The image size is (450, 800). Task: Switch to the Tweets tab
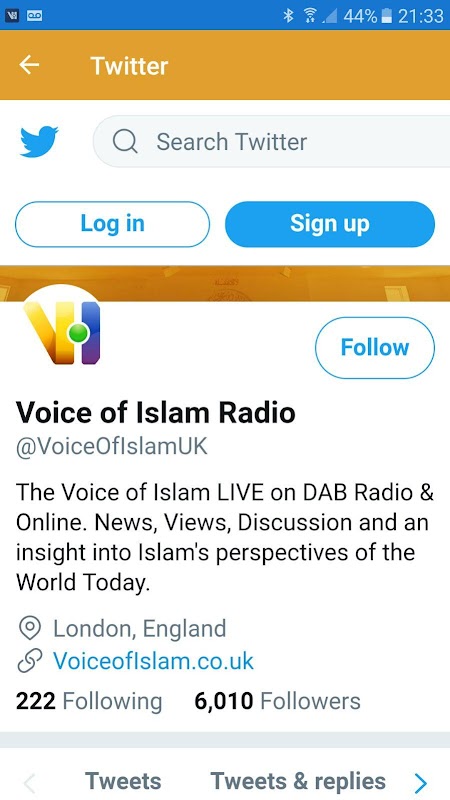click(x=123, y=781)
